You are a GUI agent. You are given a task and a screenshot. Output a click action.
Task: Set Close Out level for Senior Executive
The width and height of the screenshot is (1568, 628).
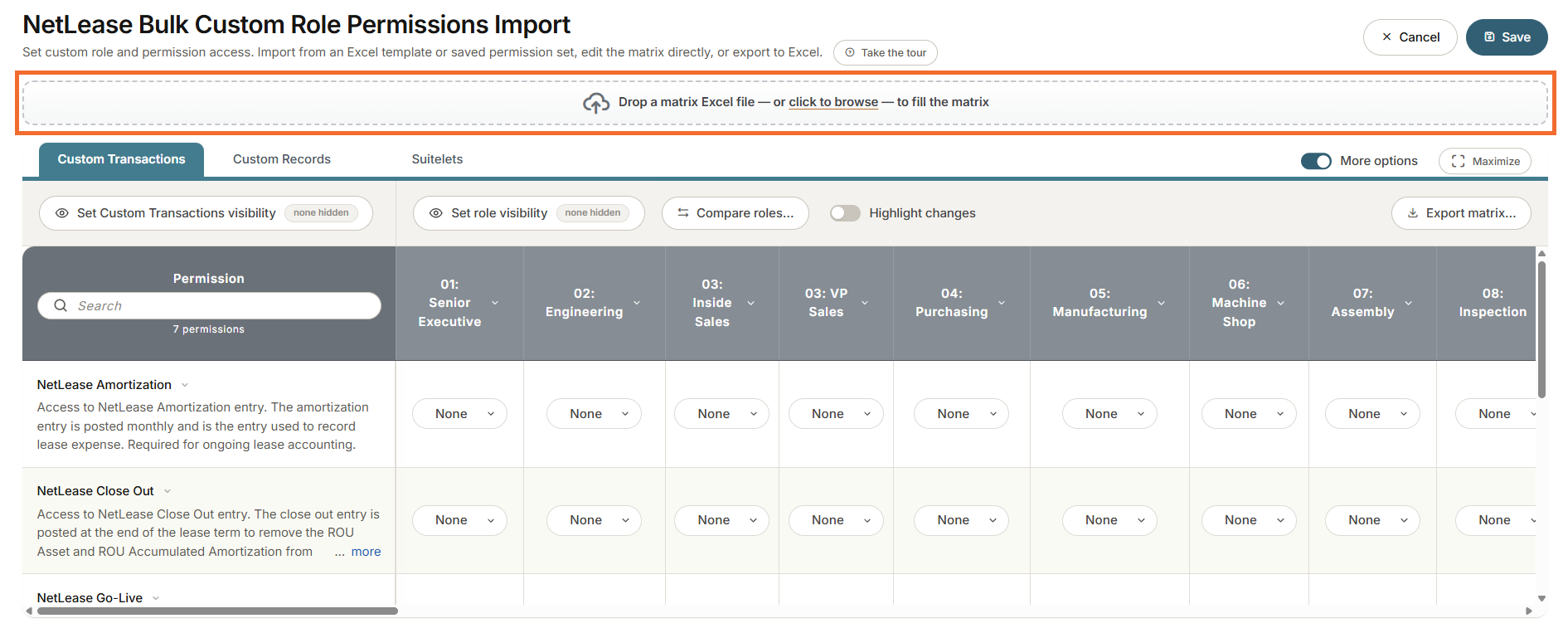pos(459,520)
